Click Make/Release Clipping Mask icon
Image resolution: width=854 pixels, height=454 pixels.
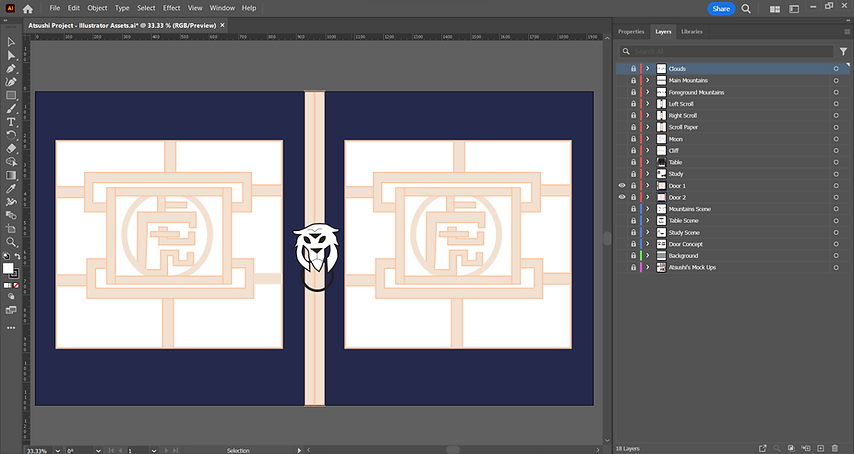tap(791, 449)
